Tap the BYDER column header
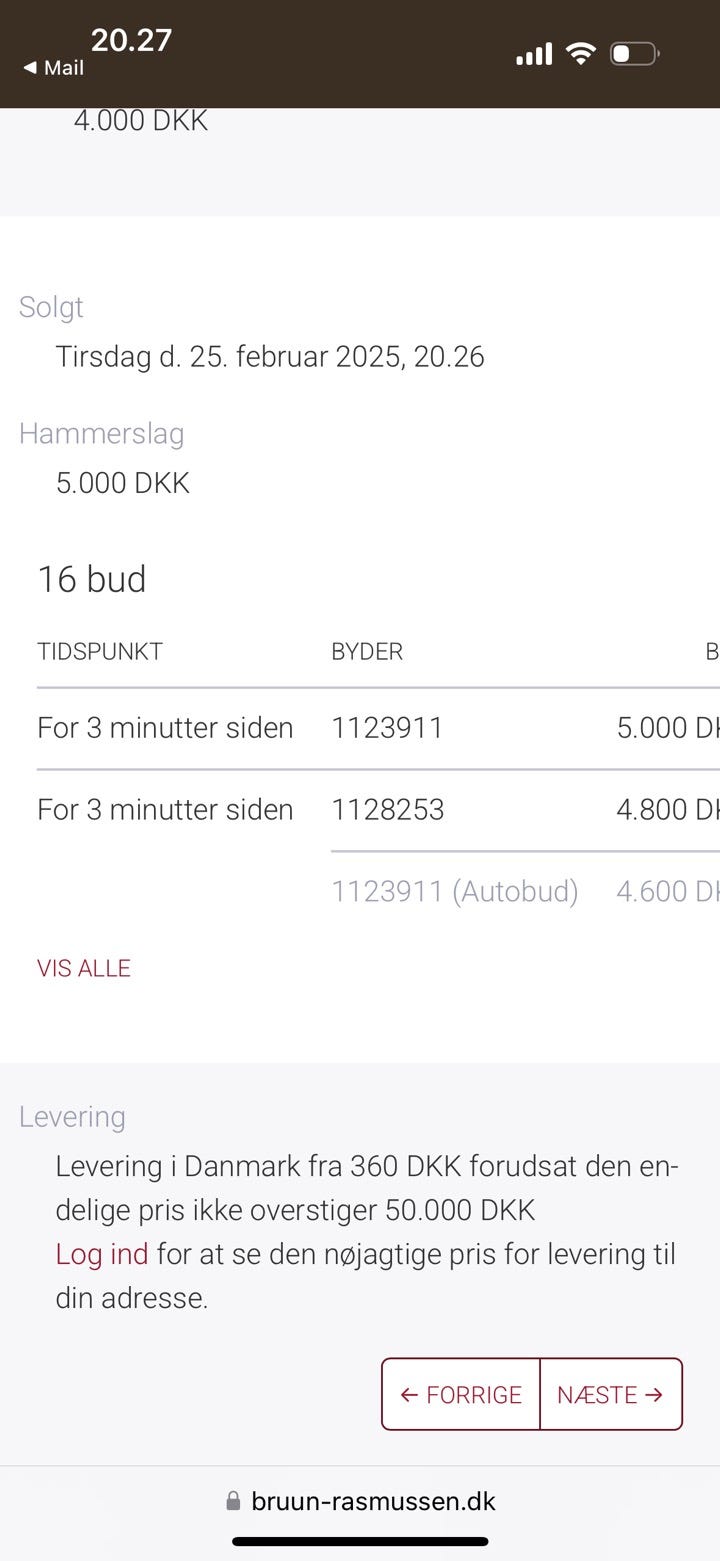The height and width of the screenshot is (1561, 720). click(367, 652)
